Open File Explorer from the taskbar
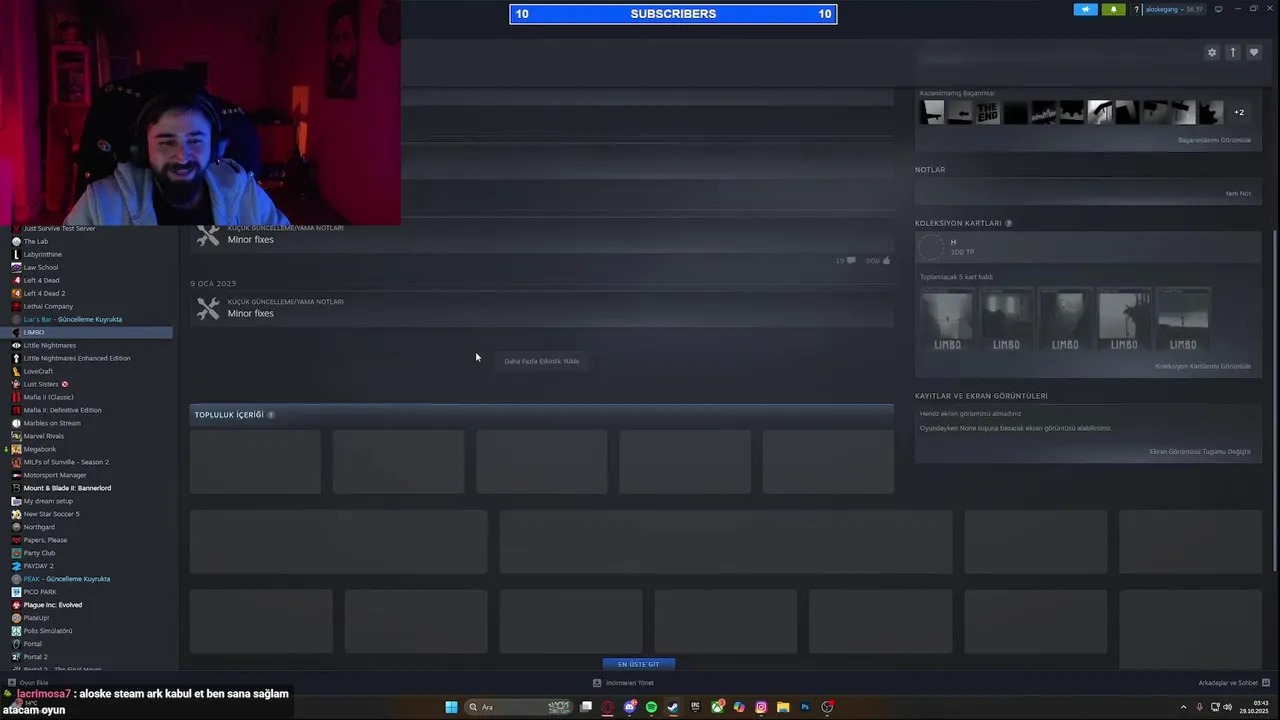This screenshot has height=720, width=1280. [x=783, y=707]
